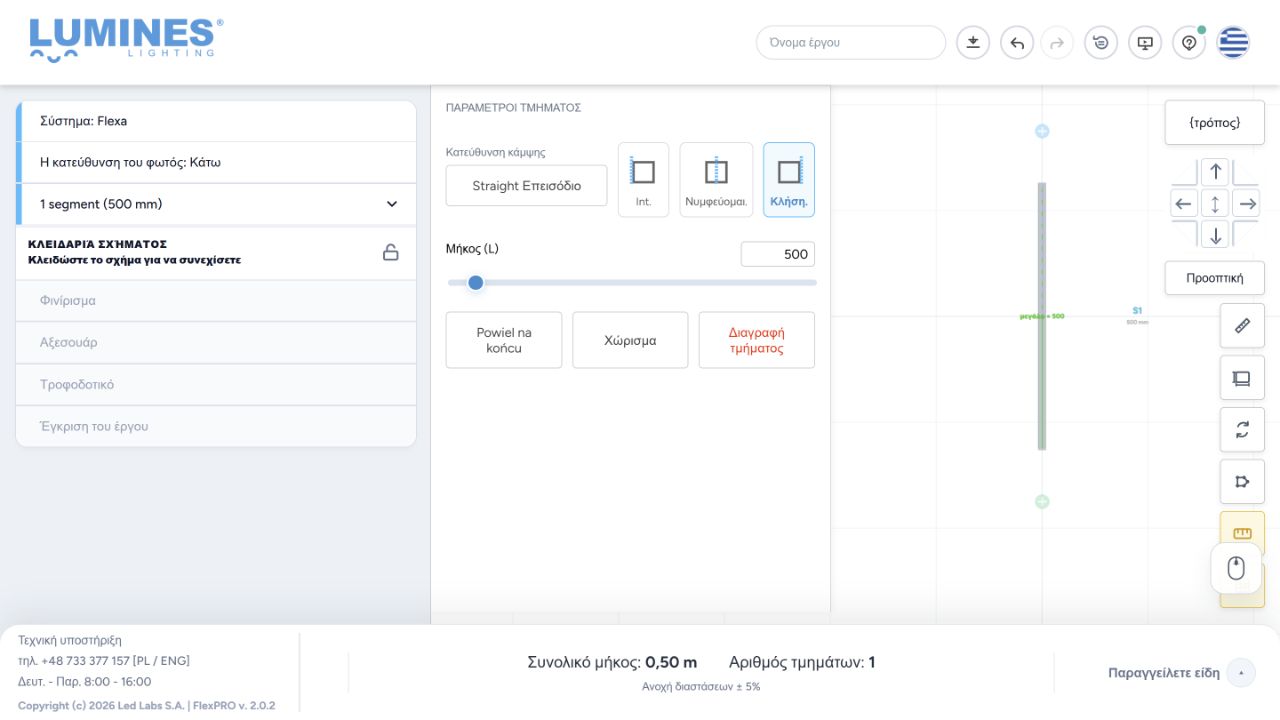Open the help question mark icon

pos(1189,43)
